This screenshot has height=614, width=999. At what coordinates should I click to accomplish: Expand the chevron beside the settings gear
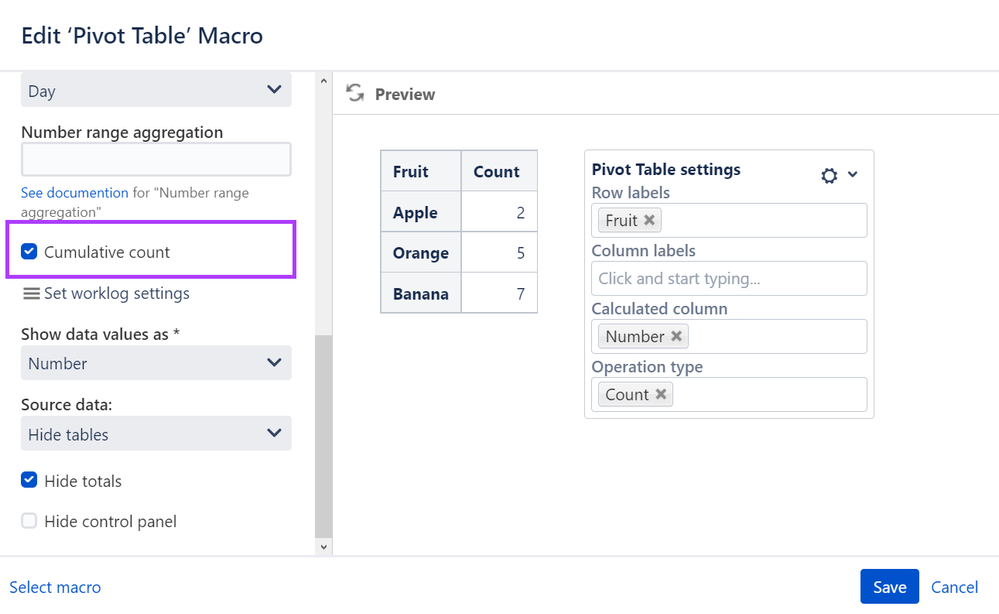[853, 175]
